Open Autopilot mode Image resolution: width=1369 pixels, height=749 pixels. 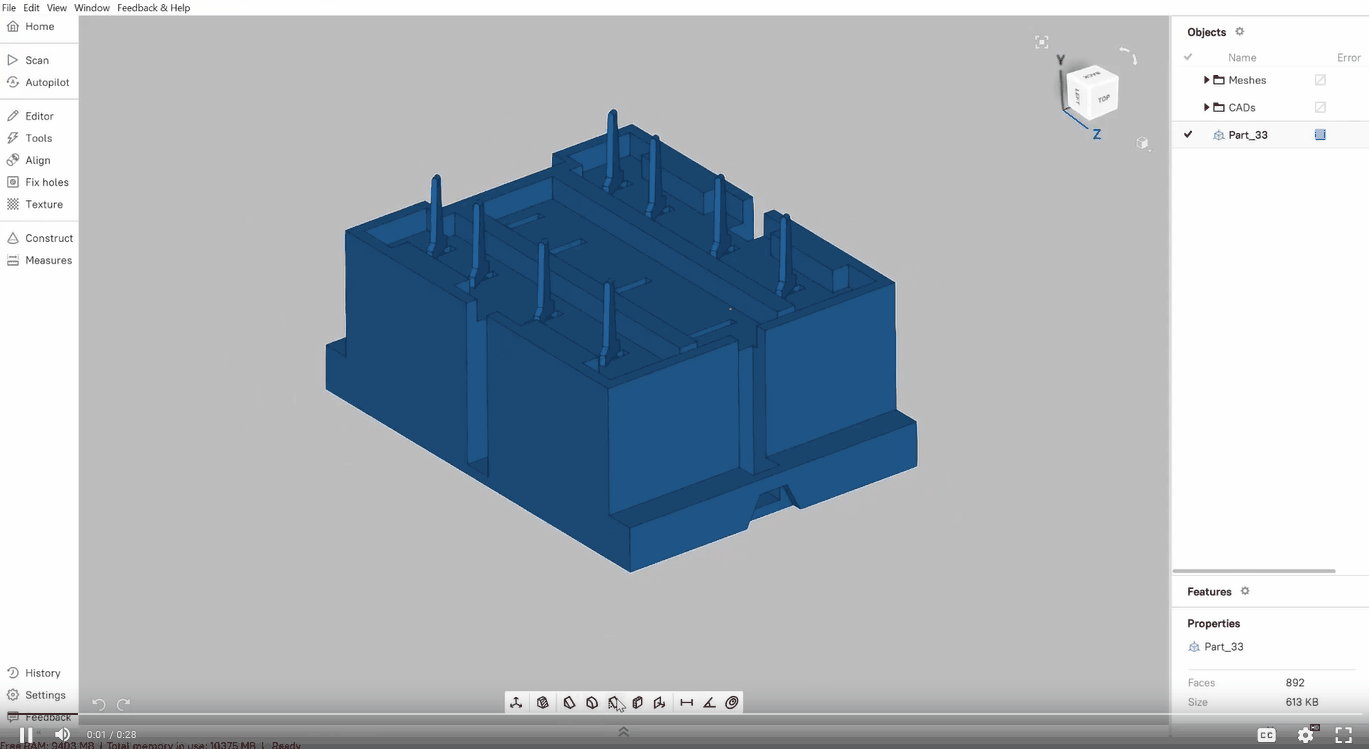[x=38, y=82]
